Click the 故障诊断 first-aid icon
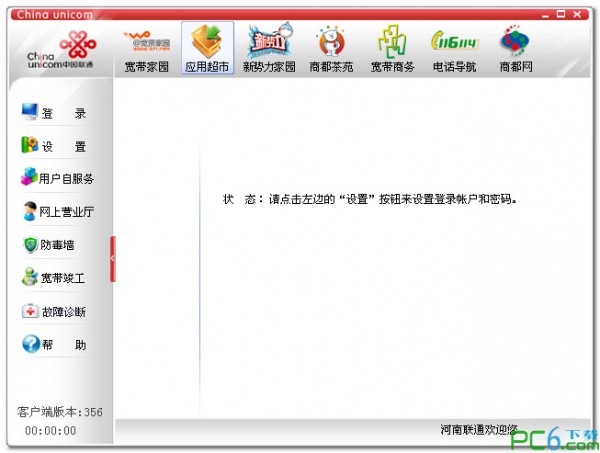 (x=30, y=311)
